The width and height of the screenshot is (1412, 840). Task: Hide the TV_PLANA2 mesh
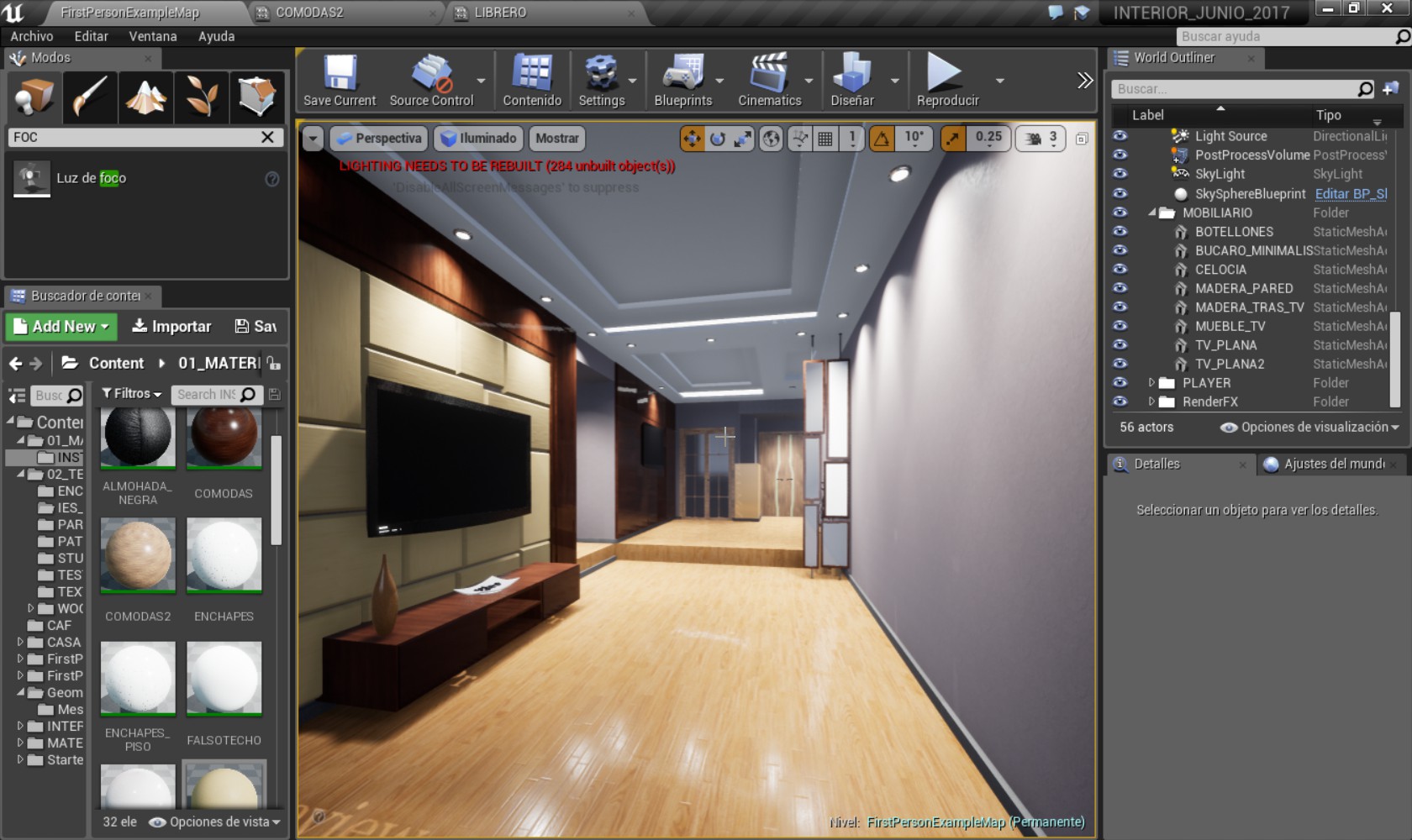coord(1120,364)
